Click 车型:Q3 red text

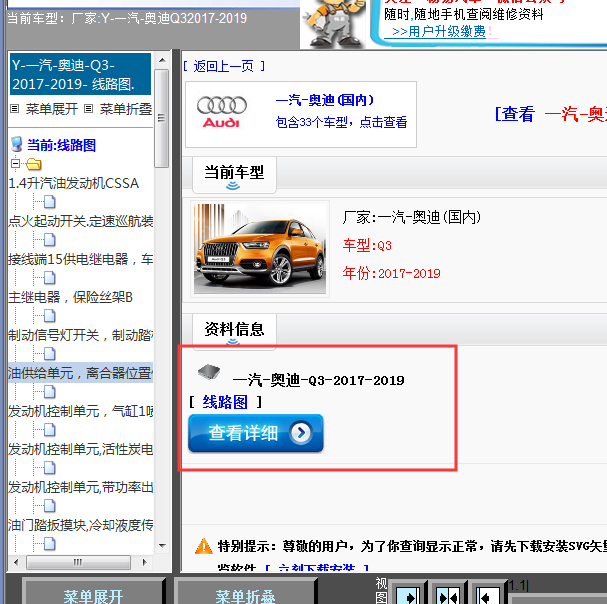pyautogui.click(x=367, y=245)
